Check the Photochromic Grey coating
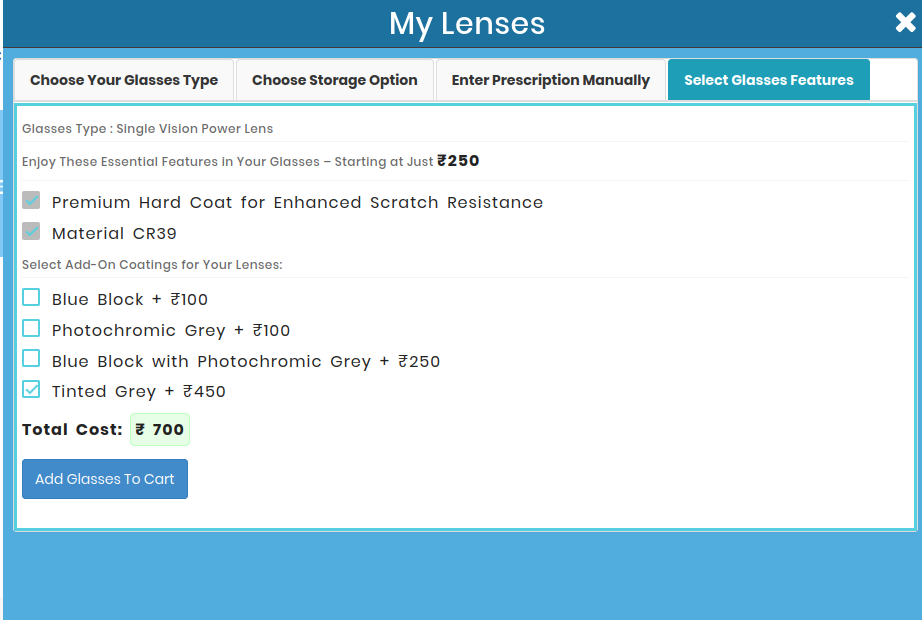Screen dimensions: 922x620 tap(31, 328)
